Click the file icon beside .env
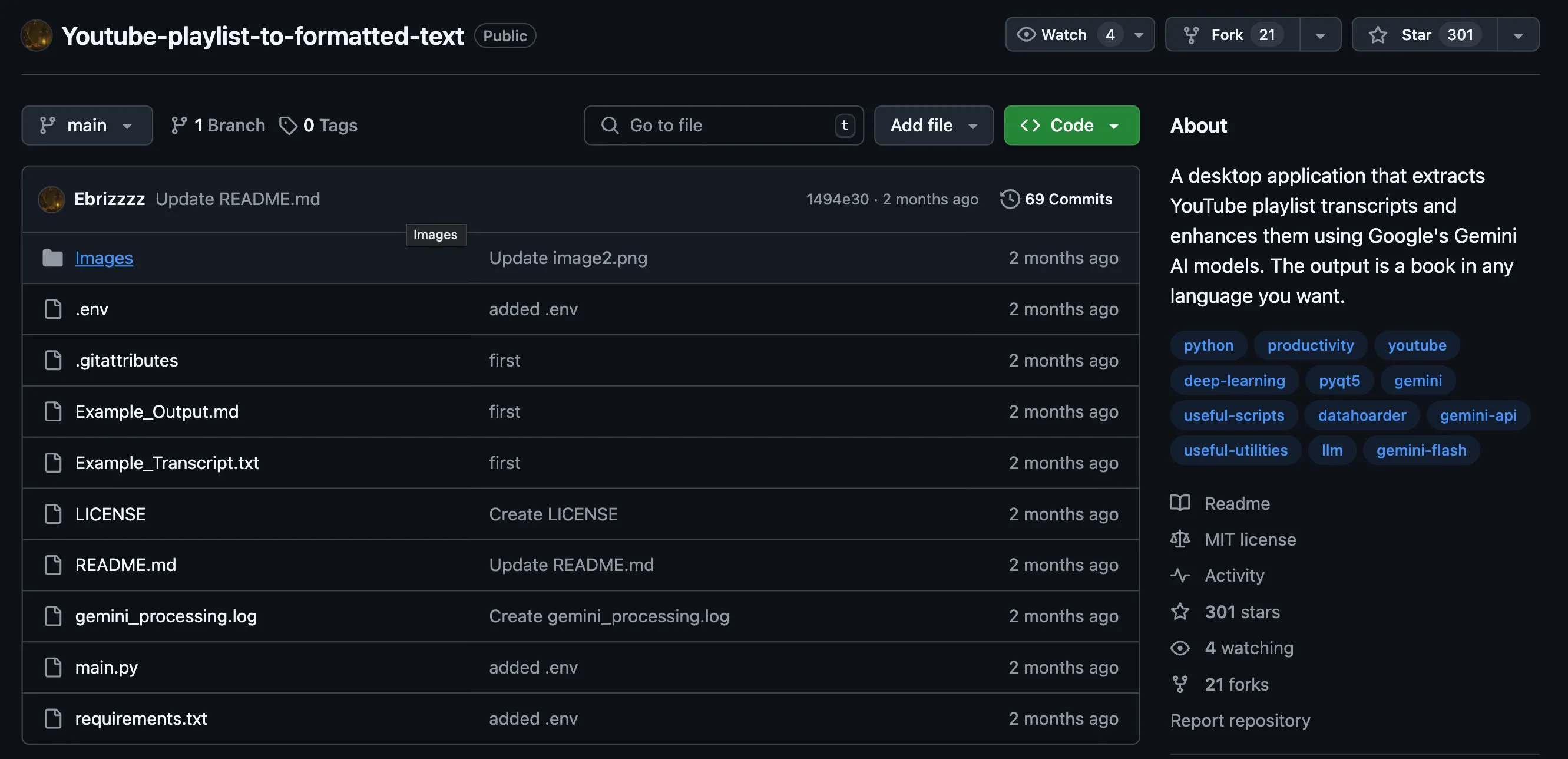 click(x=54, y=309)
